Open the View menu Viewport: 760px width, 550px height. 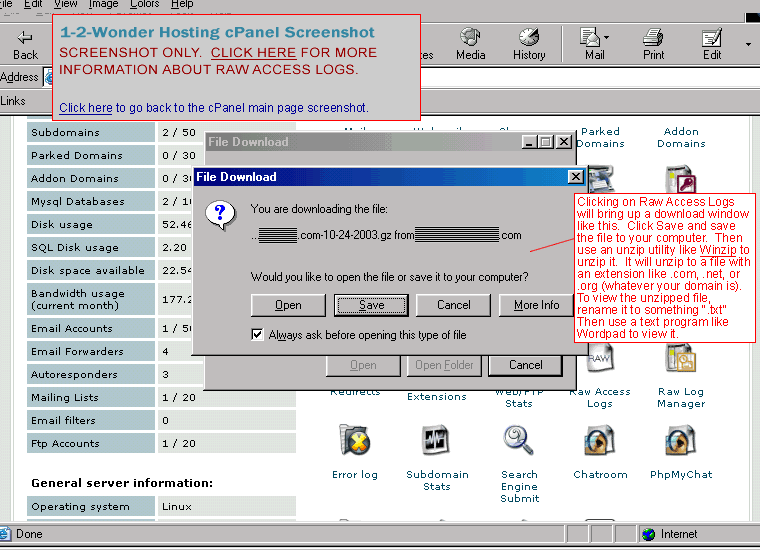click(65, 4)
